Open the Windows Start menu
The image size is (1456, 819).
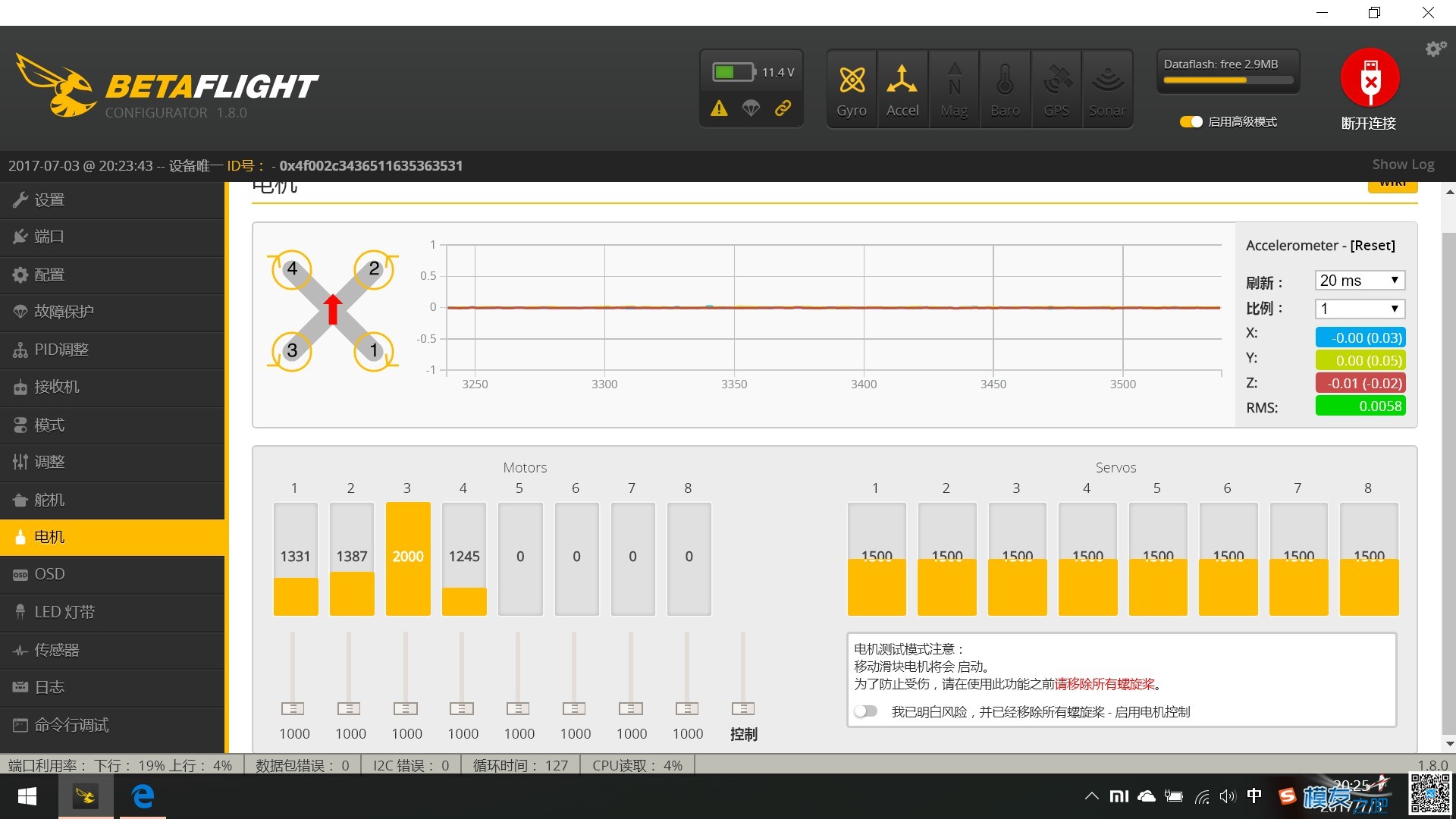(27, 796)
